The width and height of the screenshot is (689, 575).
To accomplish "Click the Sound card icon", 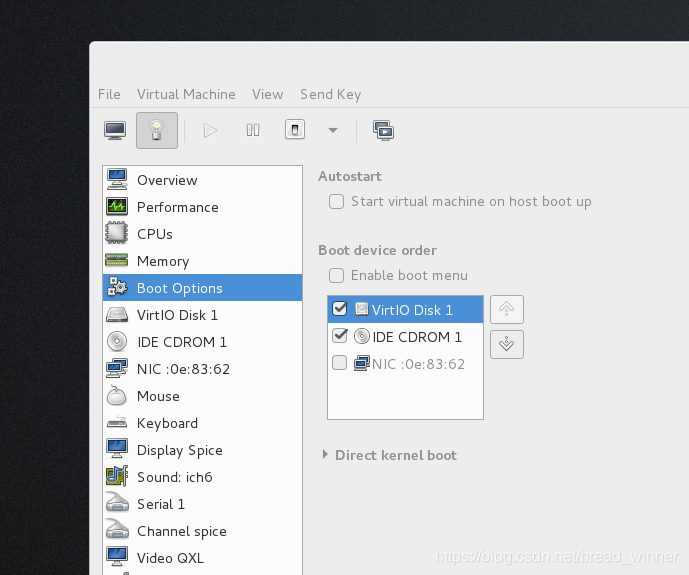I will pyautogui.click(x=117, y=476).
